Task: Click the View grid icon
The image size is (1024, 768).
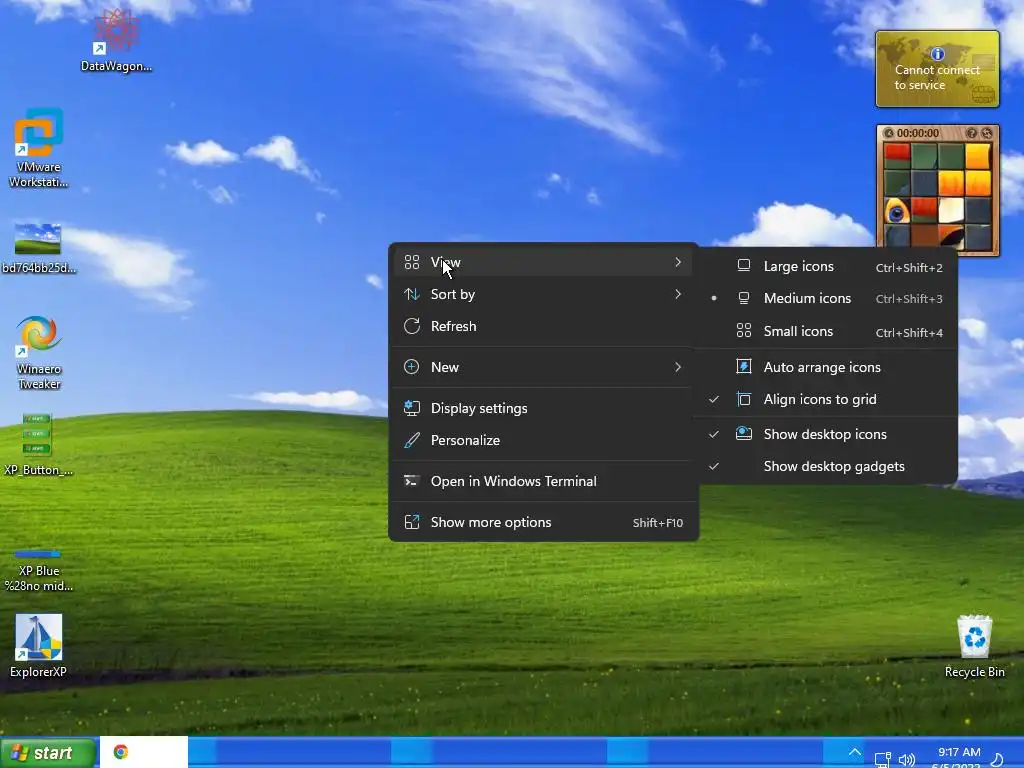Action: (411, 262)
